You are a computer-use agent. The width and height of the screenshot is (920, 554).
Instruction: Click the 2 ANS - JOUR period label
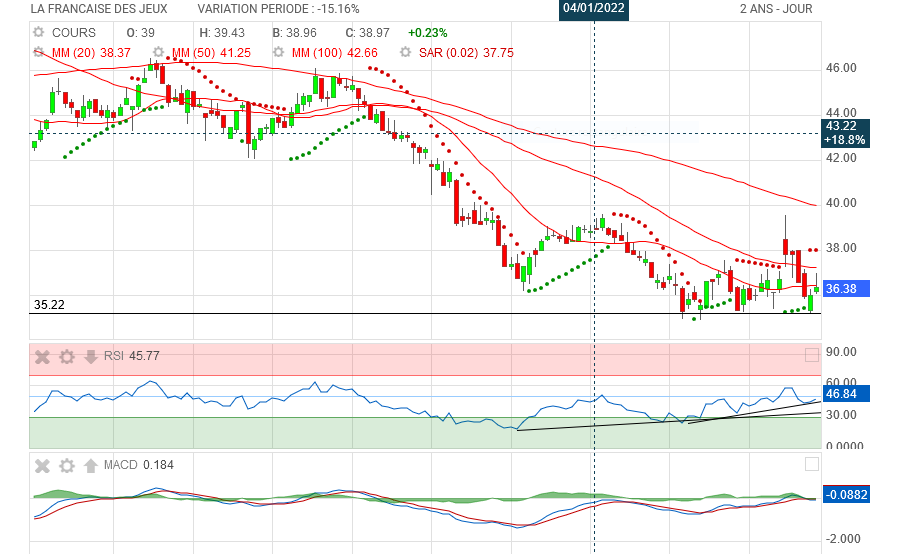point(776,9)
